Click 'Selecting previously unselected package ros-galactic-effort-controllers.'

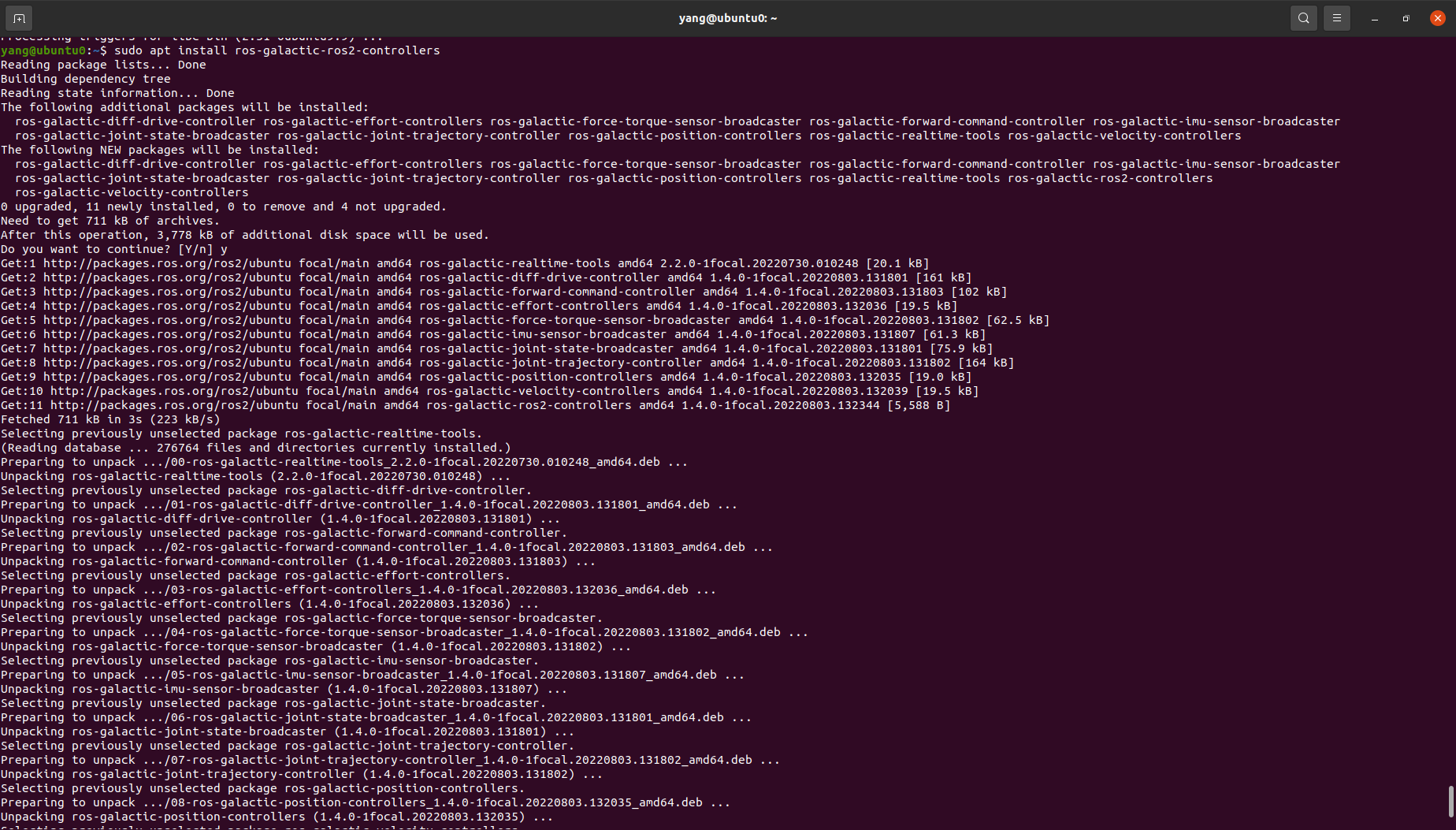tap(256, 575)
